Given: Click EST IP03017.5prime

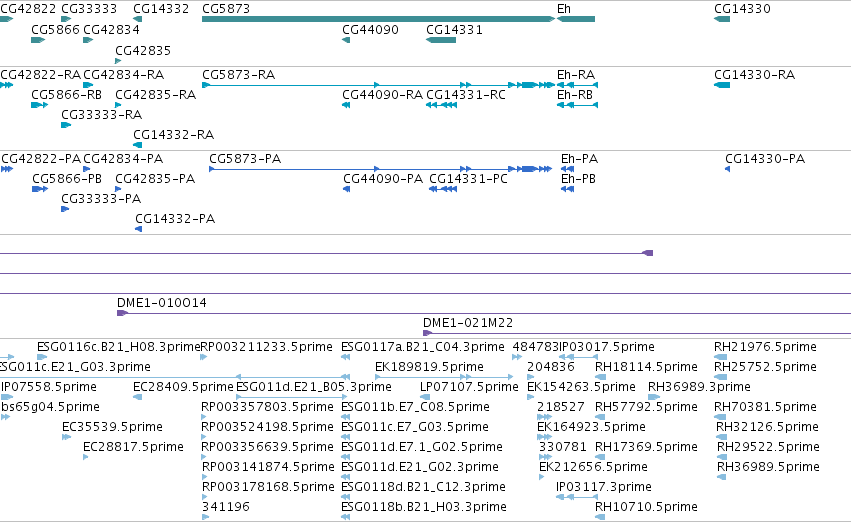Looking at the screenshot, I should pyautogui.click(x=607, y=347).
